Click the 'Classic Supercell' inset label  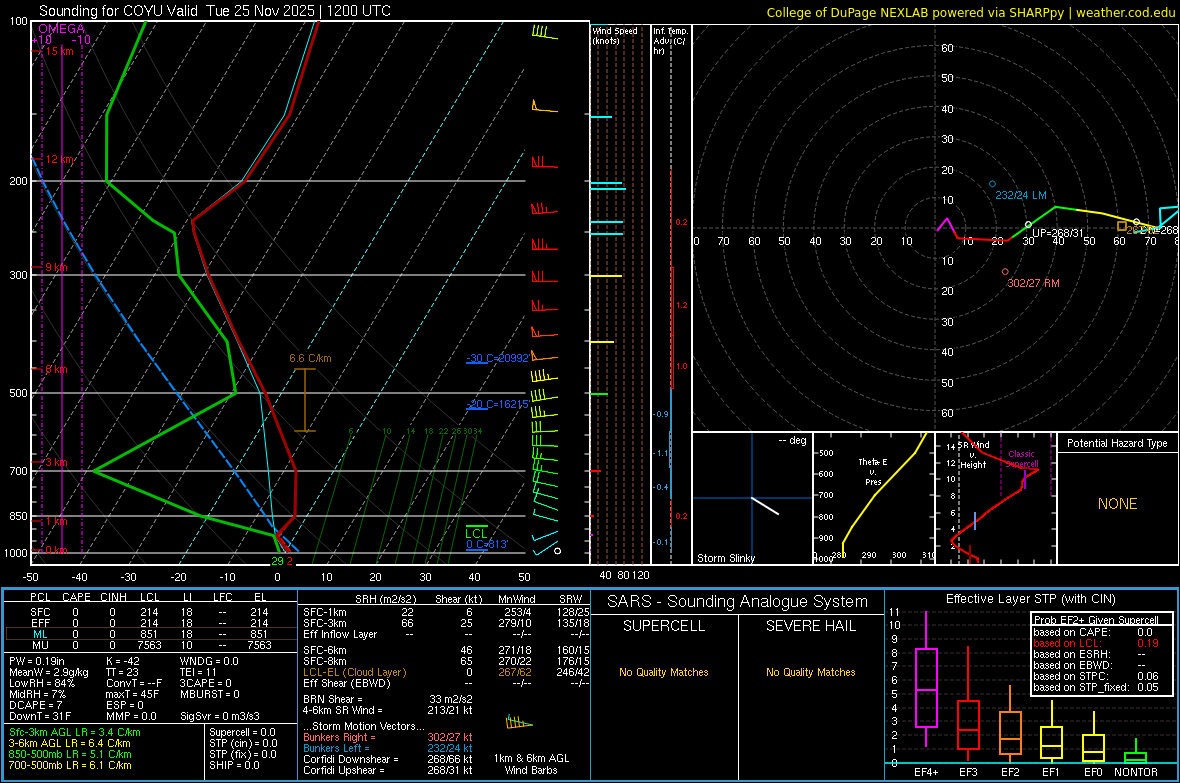(1022, 459)
